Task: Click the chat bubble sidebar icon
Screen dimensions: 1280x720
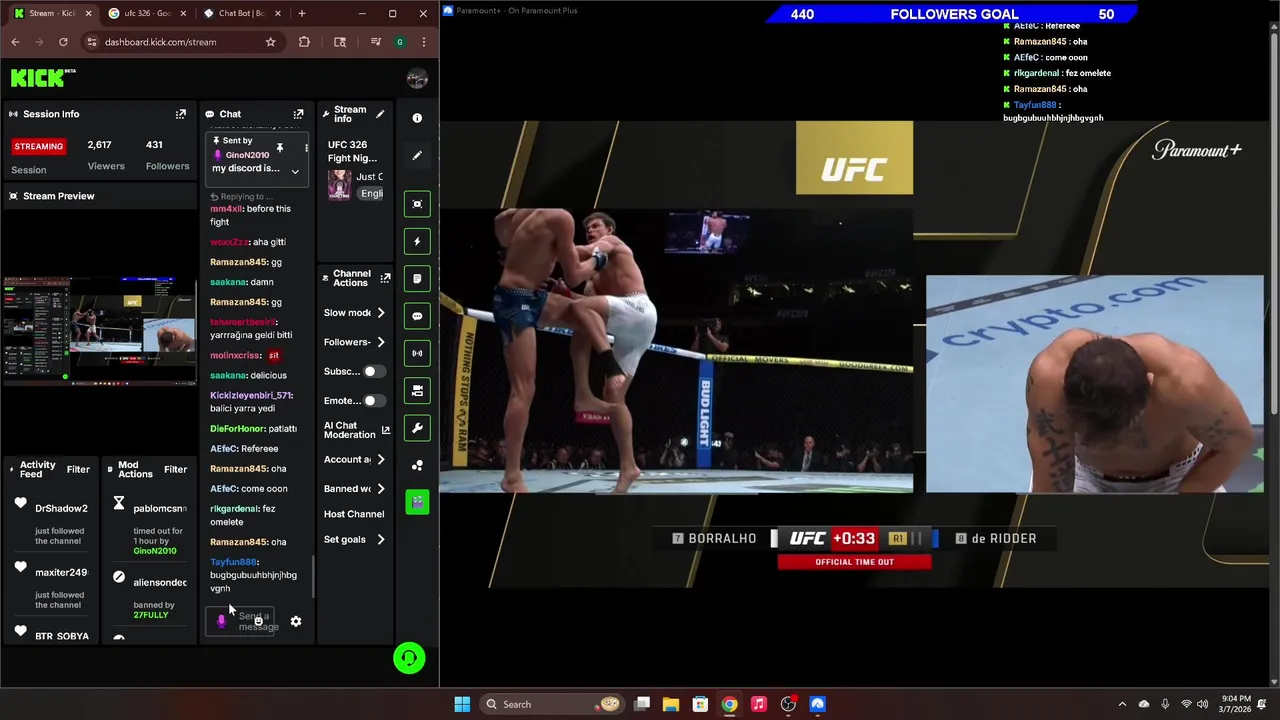Action: click(x=417, y=316)
